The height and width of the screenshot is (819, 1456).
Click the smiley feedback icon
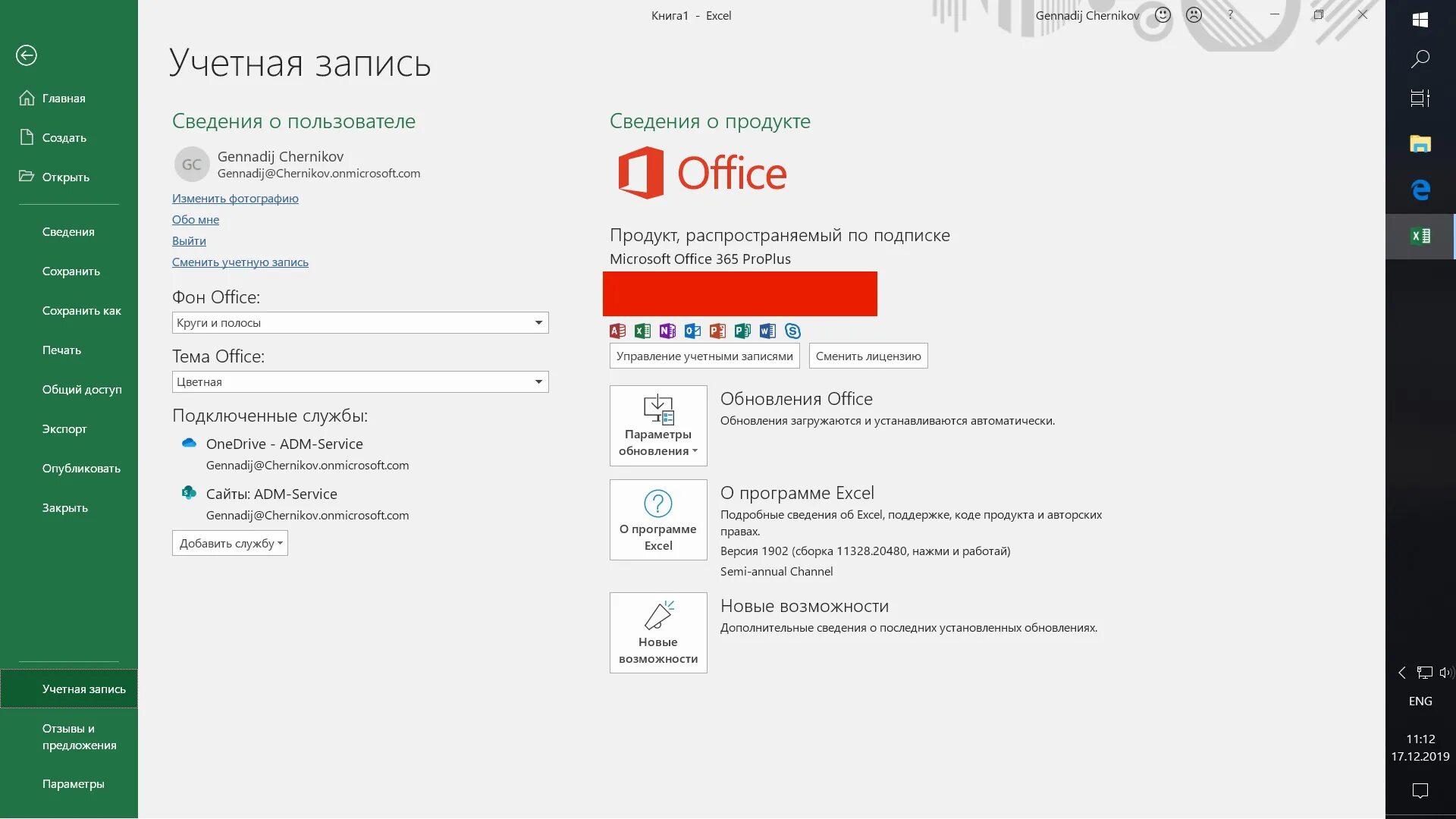(1163, 15)
